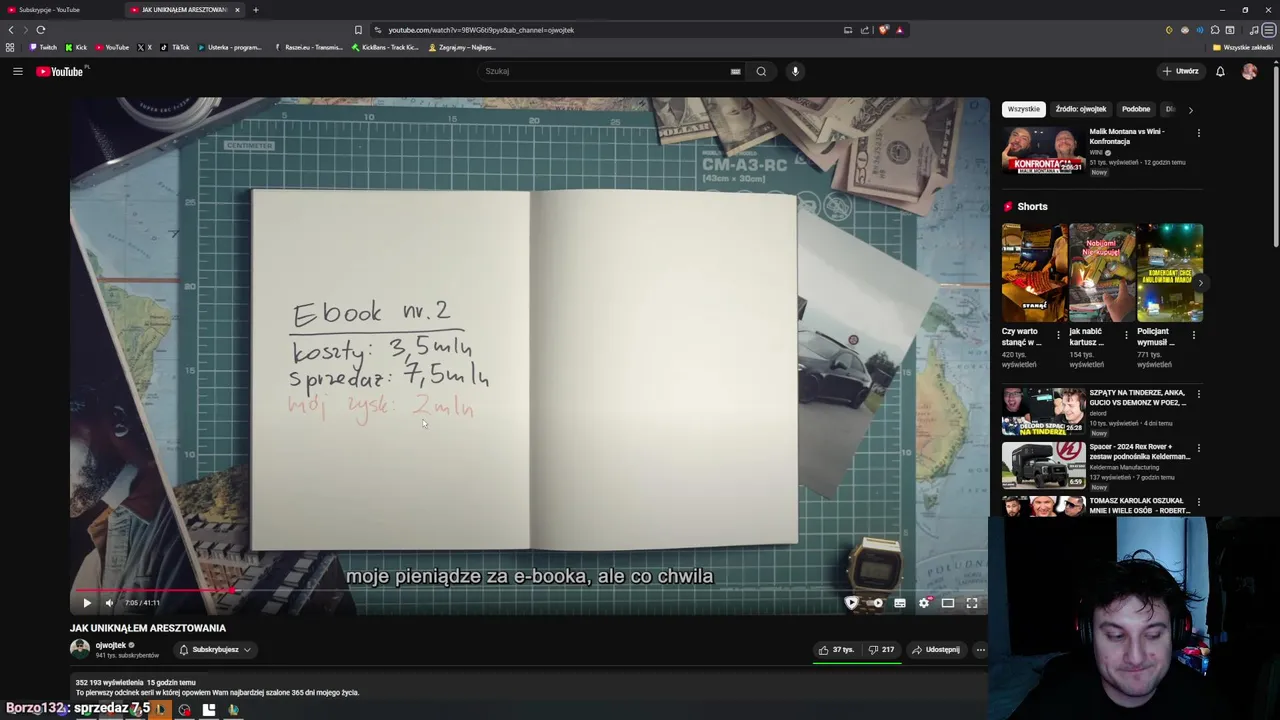Open player settings gear
Image resolution: width=1280 pixels, height=720 pixels.
point(924,603)
